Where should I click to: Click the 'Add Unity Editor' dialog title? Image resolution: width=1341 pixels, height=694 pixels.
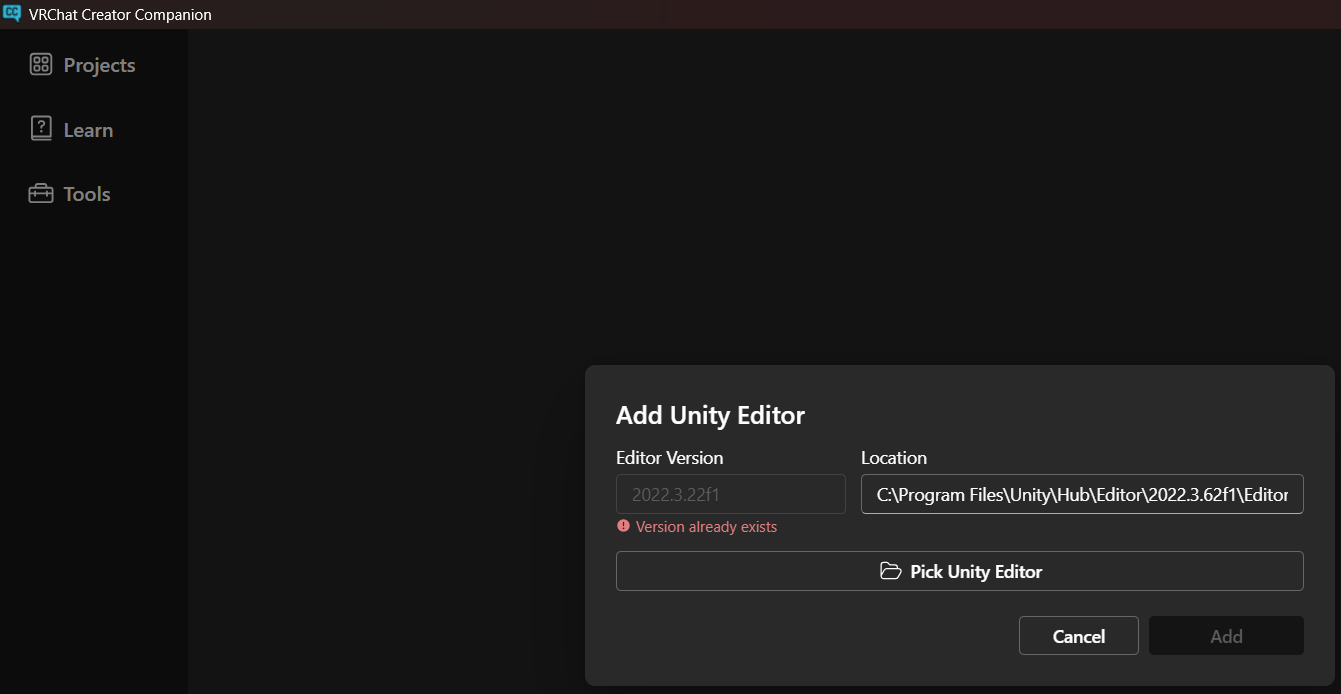click(710, 415)
